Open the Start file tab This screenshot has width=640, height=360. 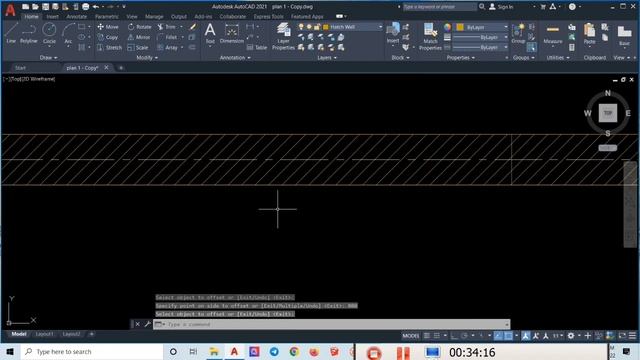pos(20,68)
